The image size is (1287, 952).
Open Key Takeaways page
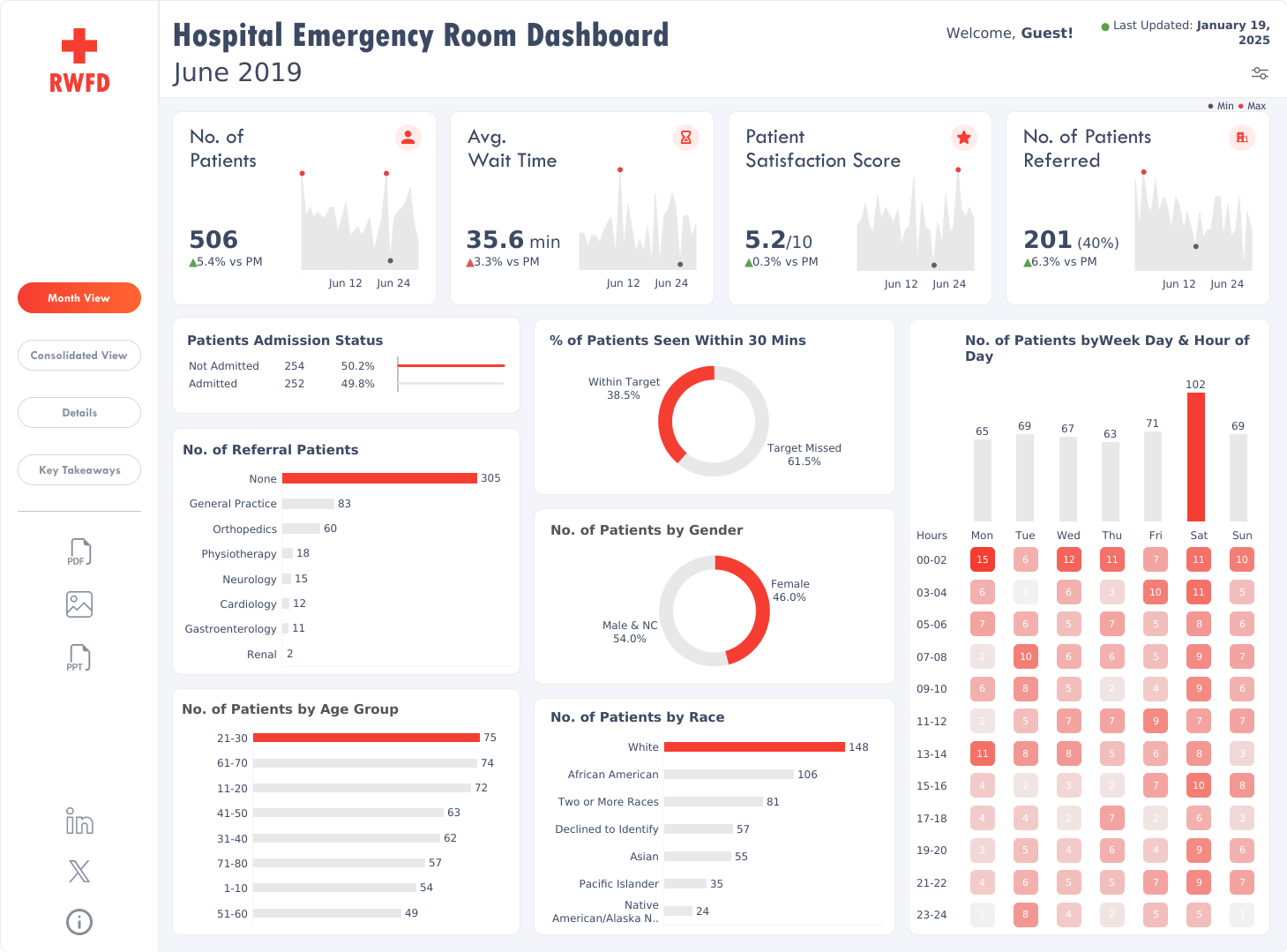tap(79, 470)
